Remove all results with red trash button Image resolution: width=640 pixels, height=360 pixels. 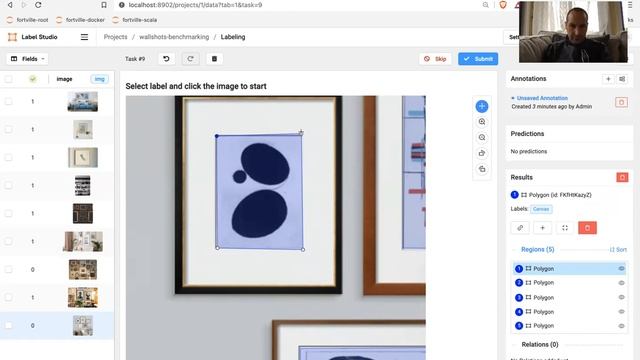[x=622, y=177]
